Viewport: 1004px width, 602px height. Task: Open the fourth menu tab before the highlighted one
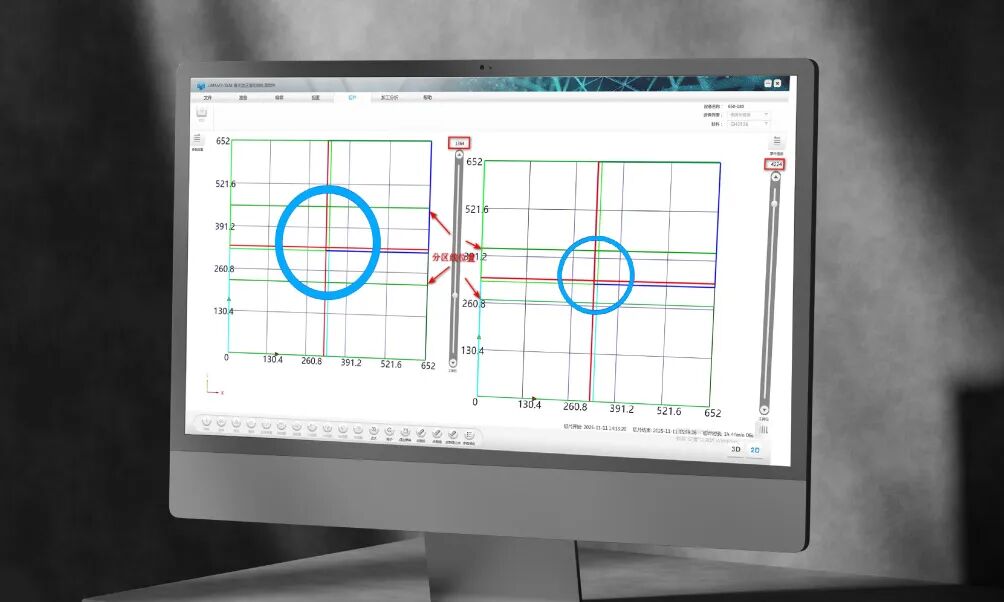(315, 97)
